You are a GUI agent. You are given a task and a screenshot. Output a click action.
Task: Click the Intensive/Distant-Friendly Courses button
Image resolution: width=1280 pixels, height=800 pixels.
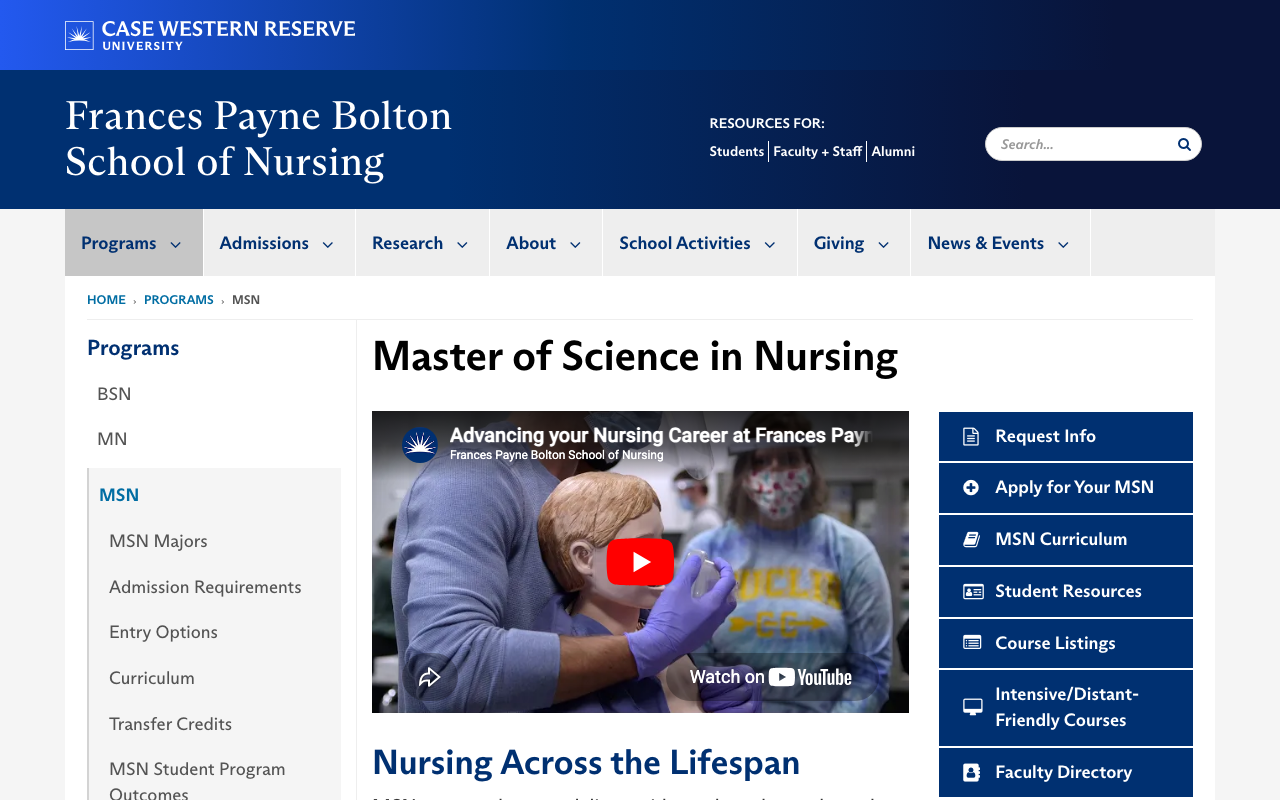[1066, 707]
